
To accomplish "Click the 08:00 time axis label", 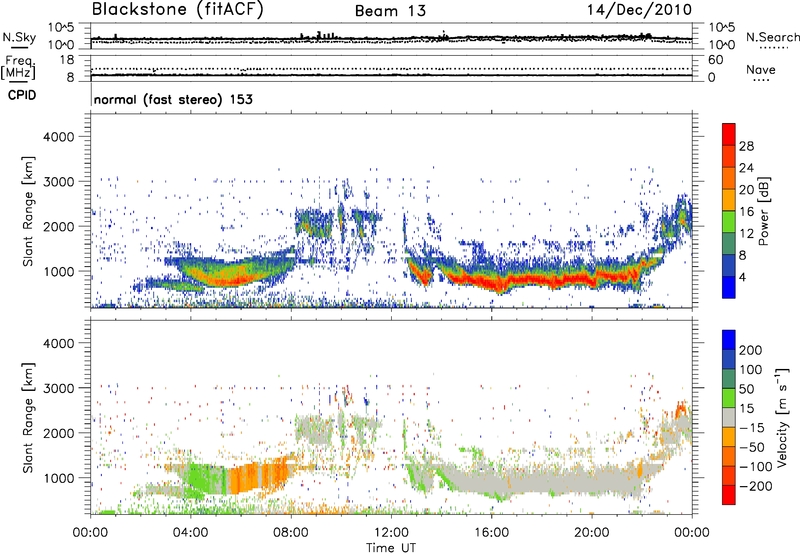I will pos(291,533).
